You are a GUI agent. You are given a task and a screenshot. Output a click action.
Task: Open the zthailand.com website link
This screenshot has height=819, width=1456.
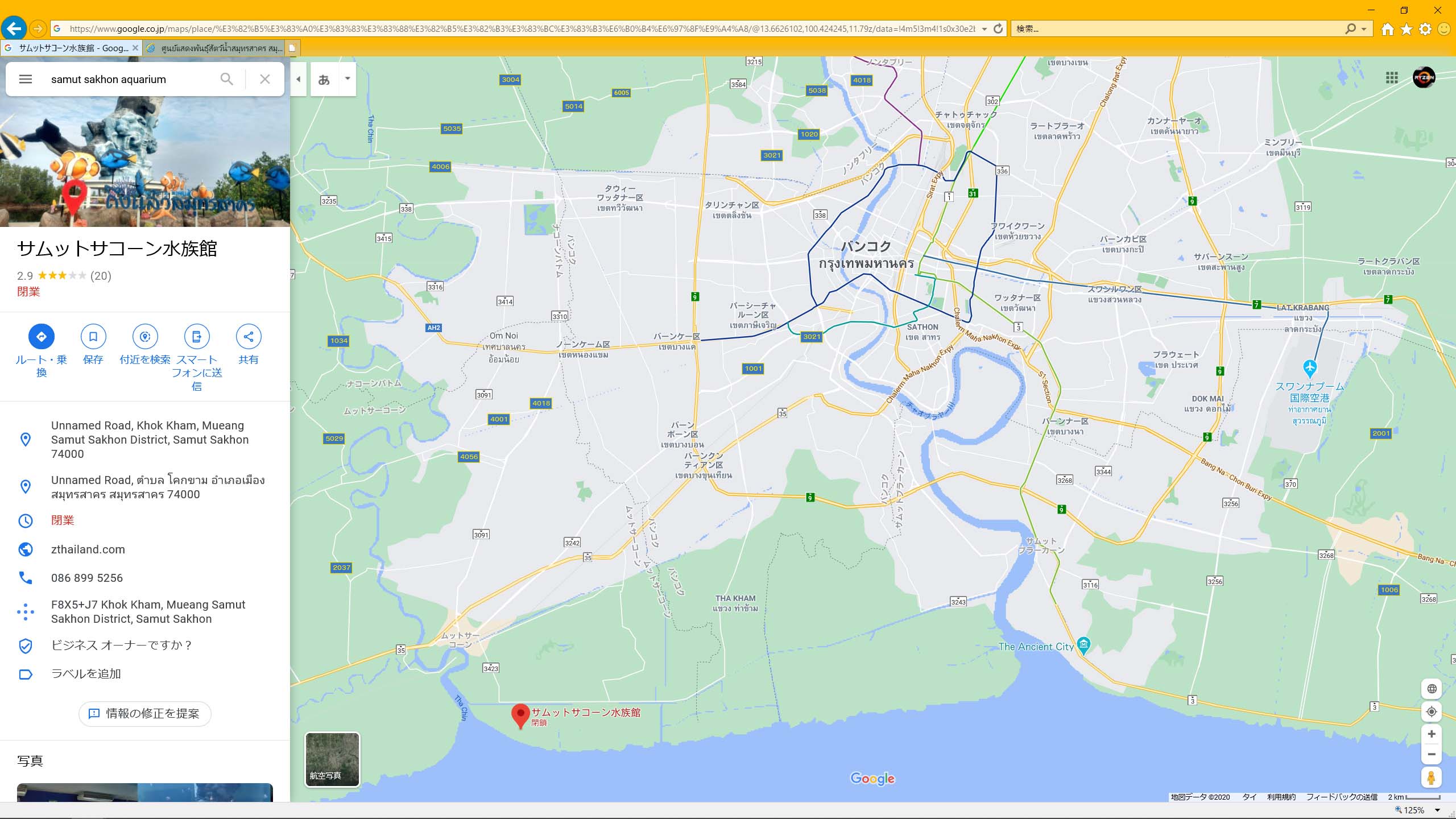click(88, 549)
